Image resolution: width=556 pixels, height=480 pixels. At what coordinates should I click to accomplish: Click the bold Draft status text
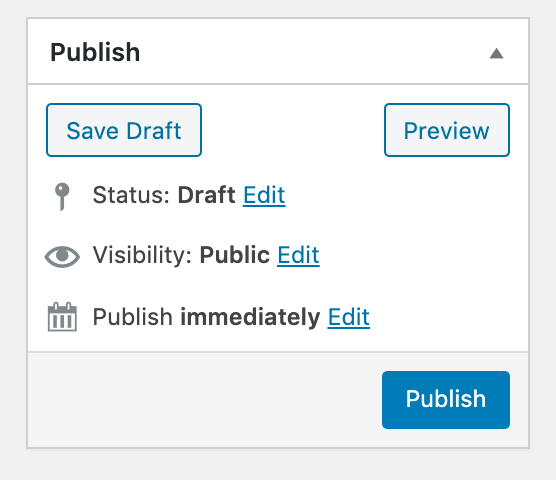pyautogui.click(x=206, y=195)
